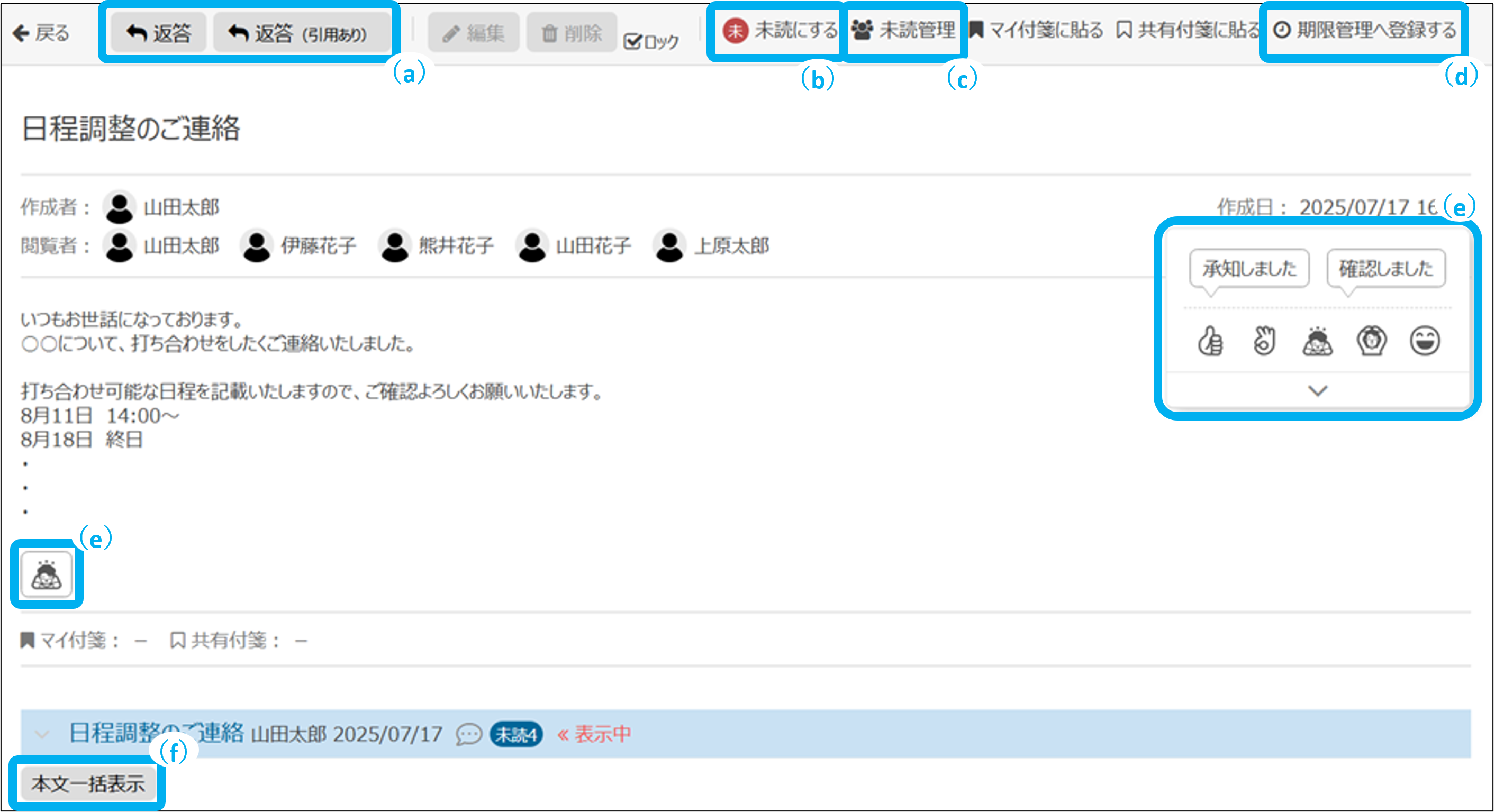This screenshot has width=1495, height=812.
Task: Toggle the ロック checkbox
Action: 632,42
